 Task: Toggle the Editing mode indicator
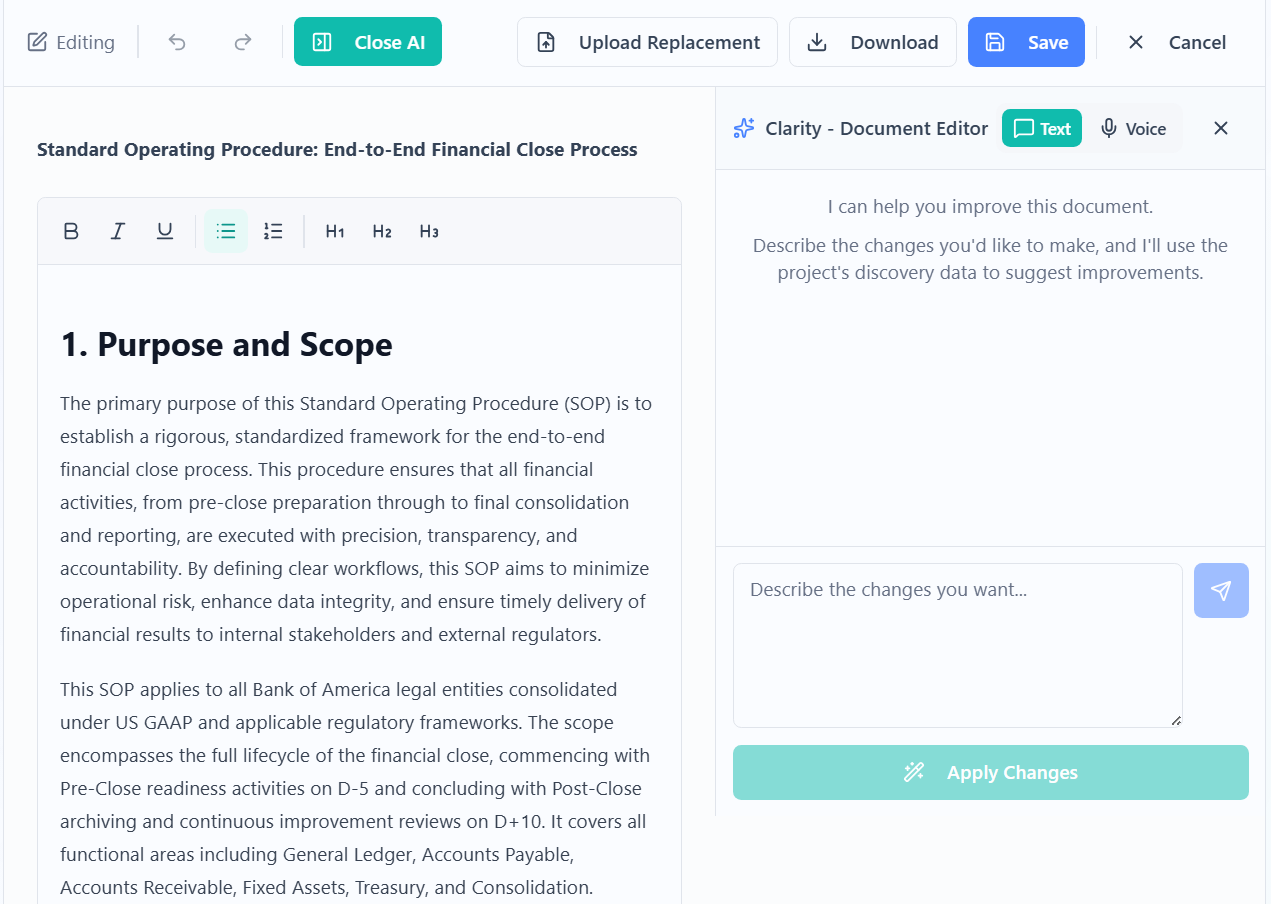(70, 42)
